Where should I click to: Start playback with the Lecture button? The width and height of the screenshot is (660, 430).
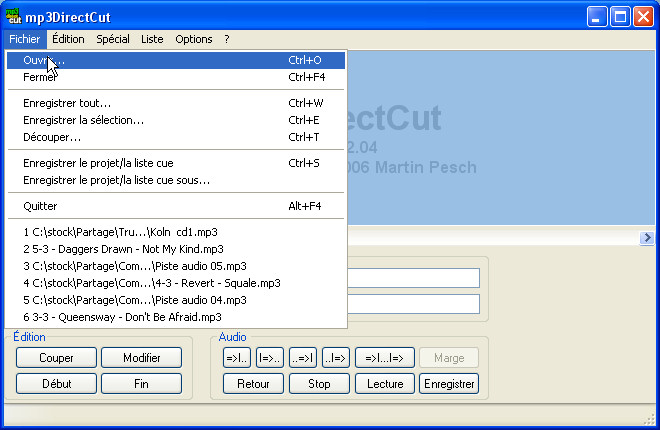pos(385,384)
